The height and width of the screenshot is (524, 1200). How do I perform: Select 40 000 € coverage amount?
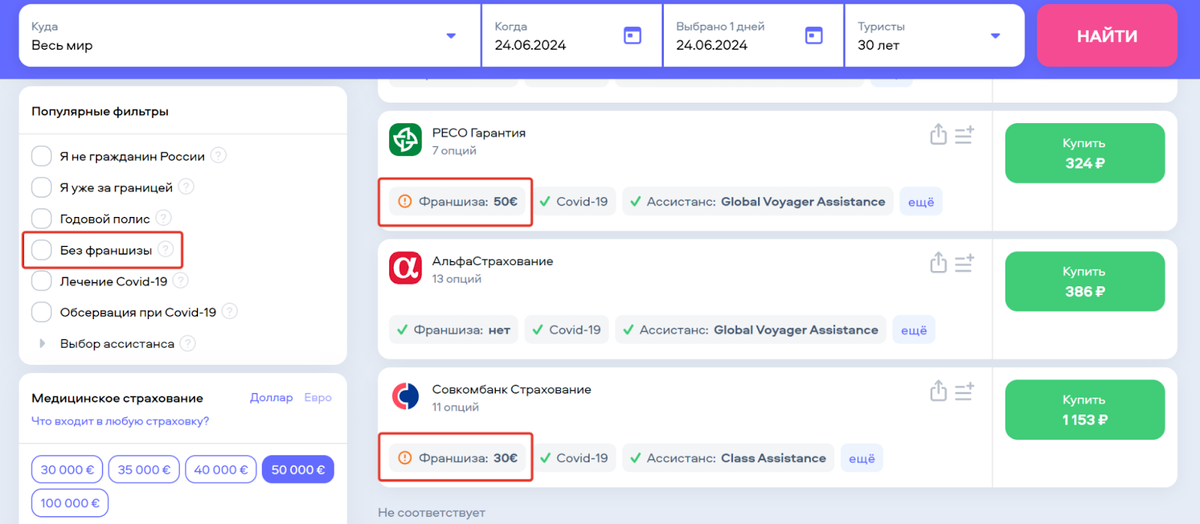tap(219, 470)
